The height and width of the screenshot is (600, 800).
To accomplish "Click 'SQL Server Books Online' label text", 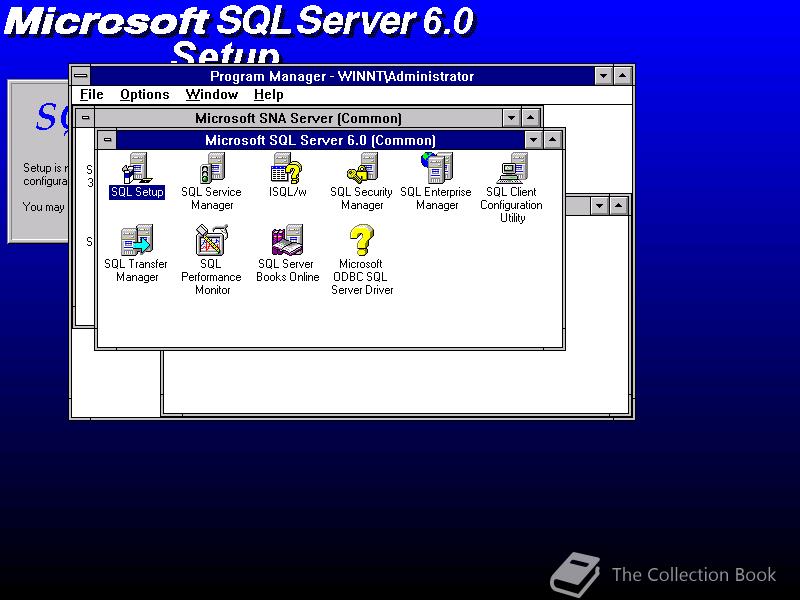I will click(287, 270).
